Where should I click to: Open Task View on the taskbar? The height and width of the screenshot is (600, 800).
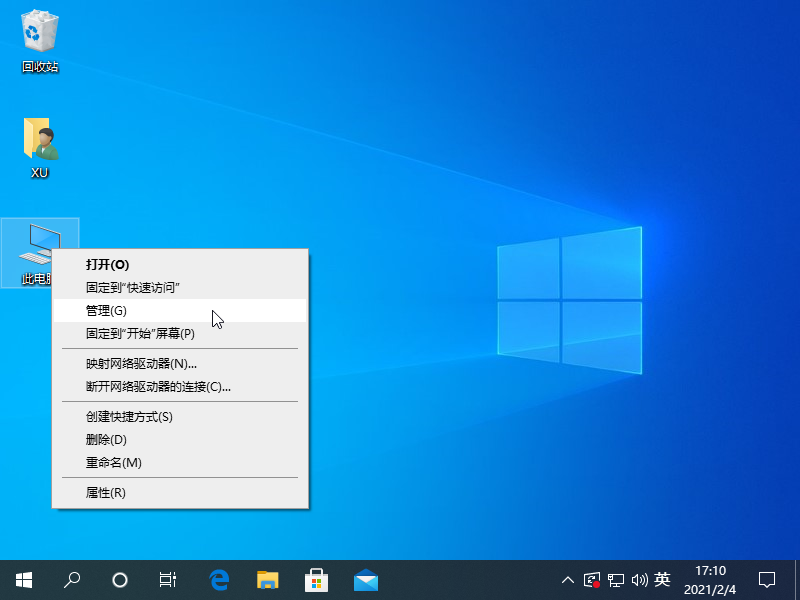[x=168, y=579]
